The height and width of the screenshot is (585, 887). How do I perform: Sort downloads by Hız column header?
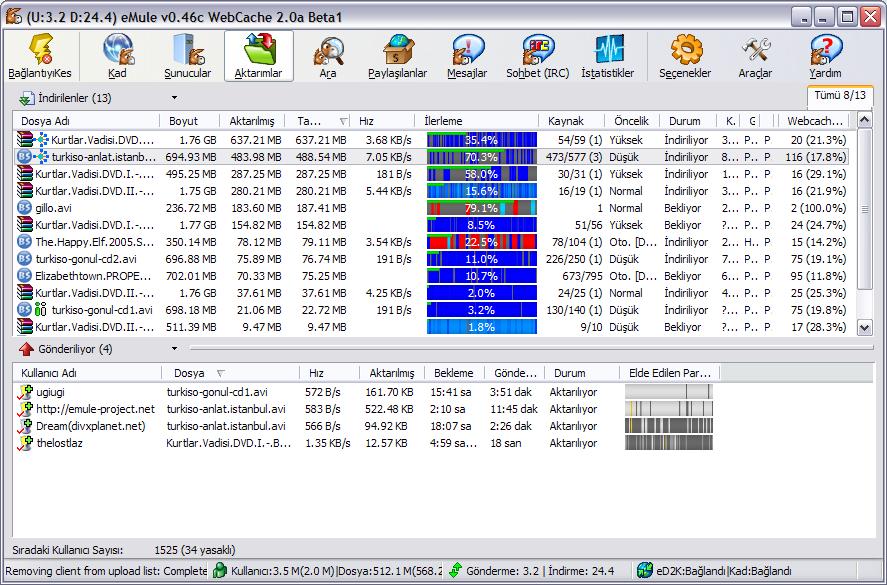point(383,121)
